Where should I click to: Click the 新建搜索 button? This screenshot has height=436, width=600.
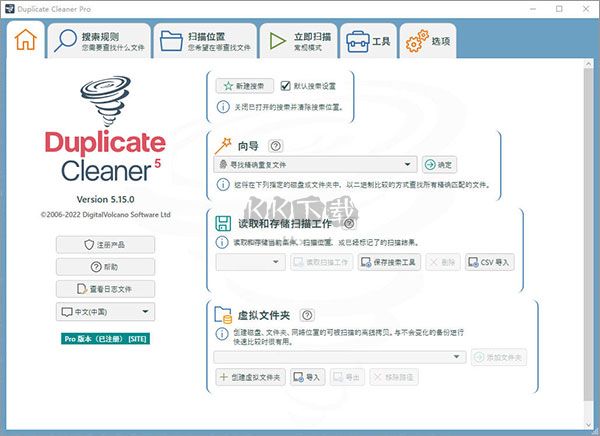pyautogui.click(x=245, y=86)
